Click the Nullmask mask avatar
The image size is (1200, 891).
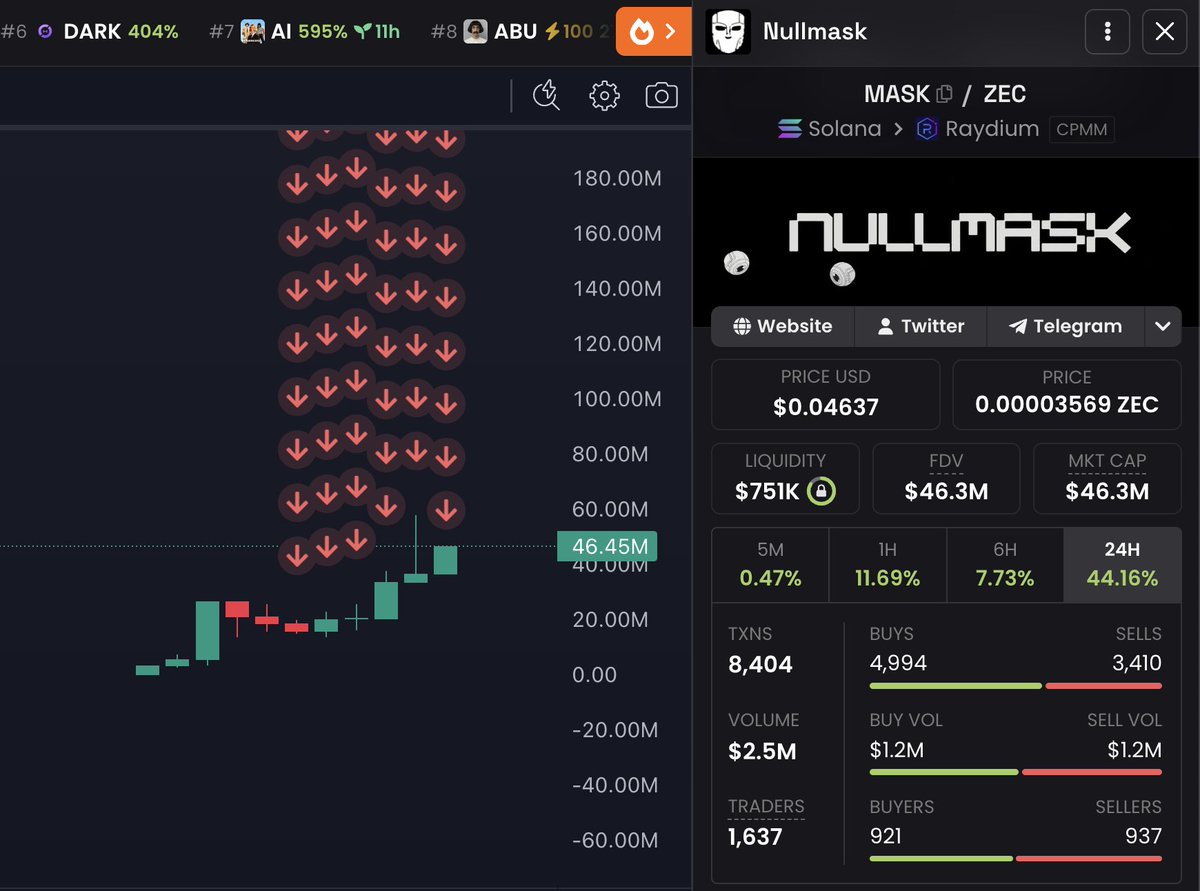click(x=729, y=32)
